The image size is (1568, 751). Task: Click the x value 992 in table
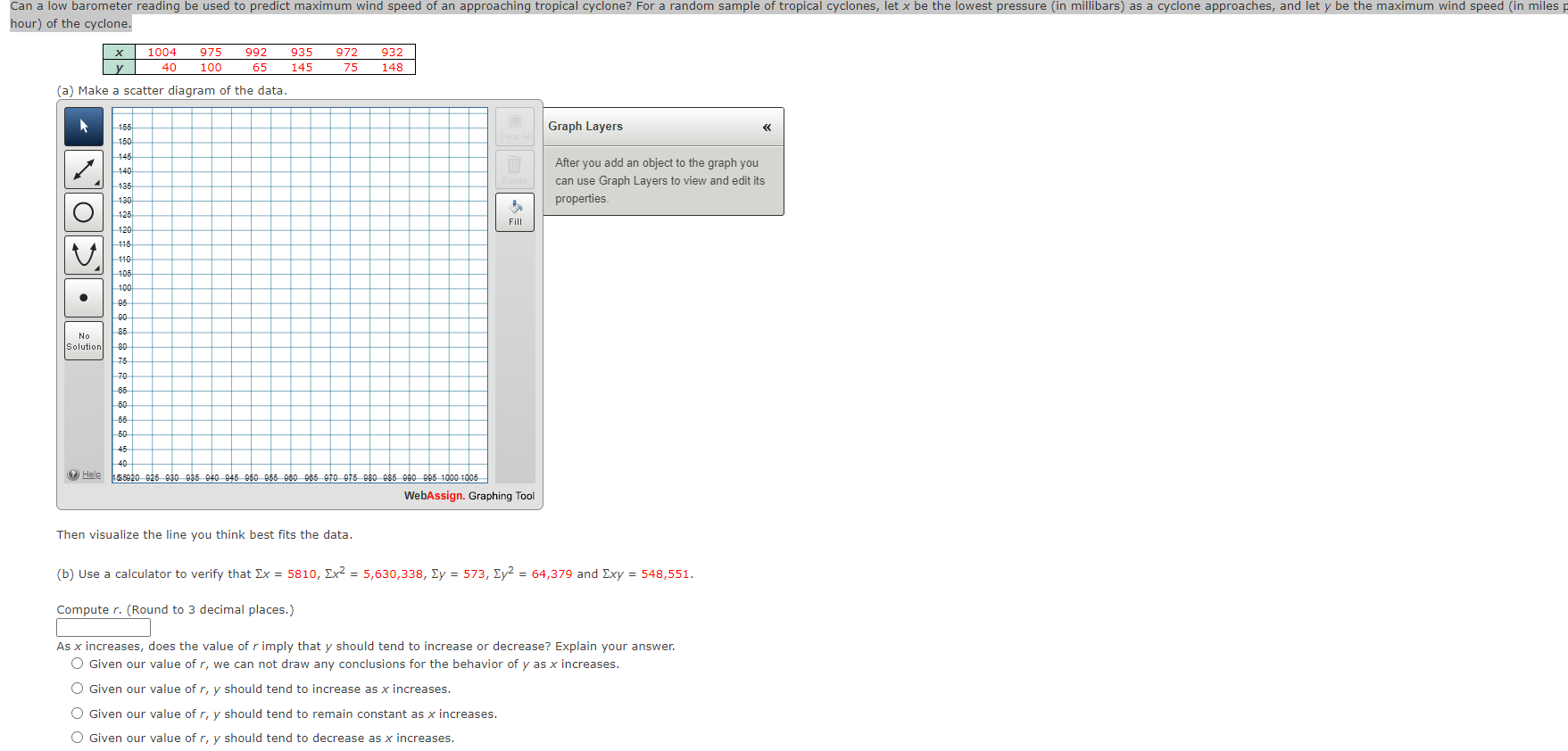[x=256, y=53]
